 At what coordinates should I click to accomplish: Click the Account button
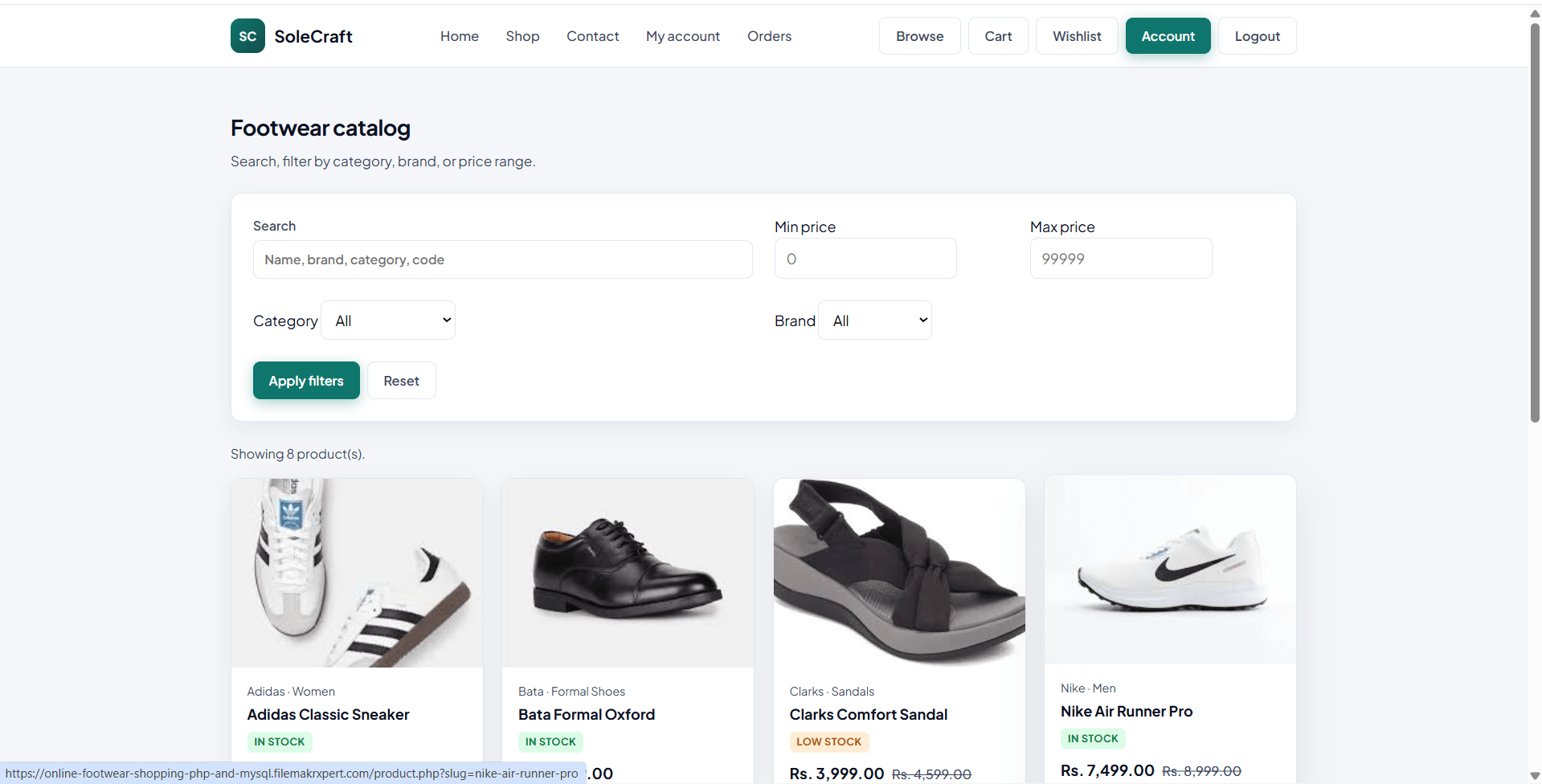click(1168, 36)
